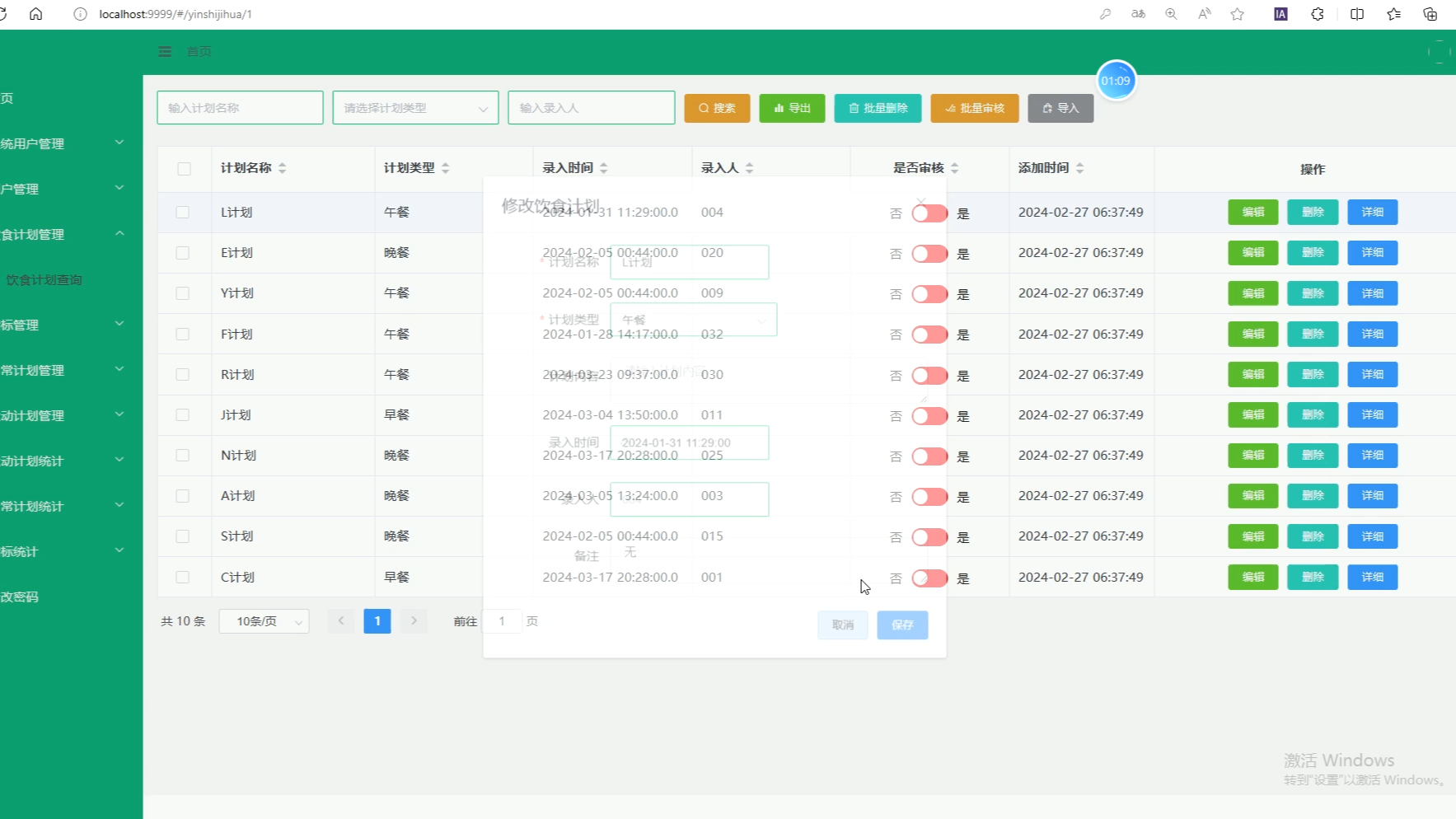Sort by 录入人 column arrows
Viewport: 1456px width, 819px height.
750,168
